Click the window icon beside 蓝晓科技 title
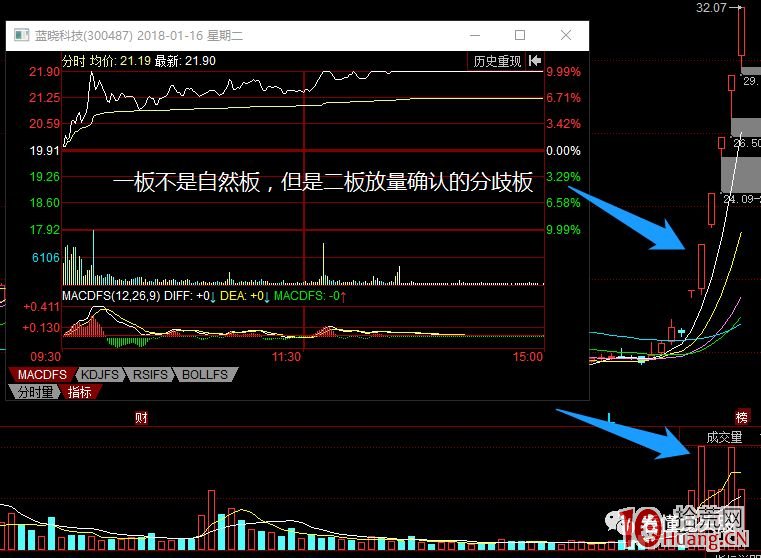The image size is (761, 558). click(21, 35)
